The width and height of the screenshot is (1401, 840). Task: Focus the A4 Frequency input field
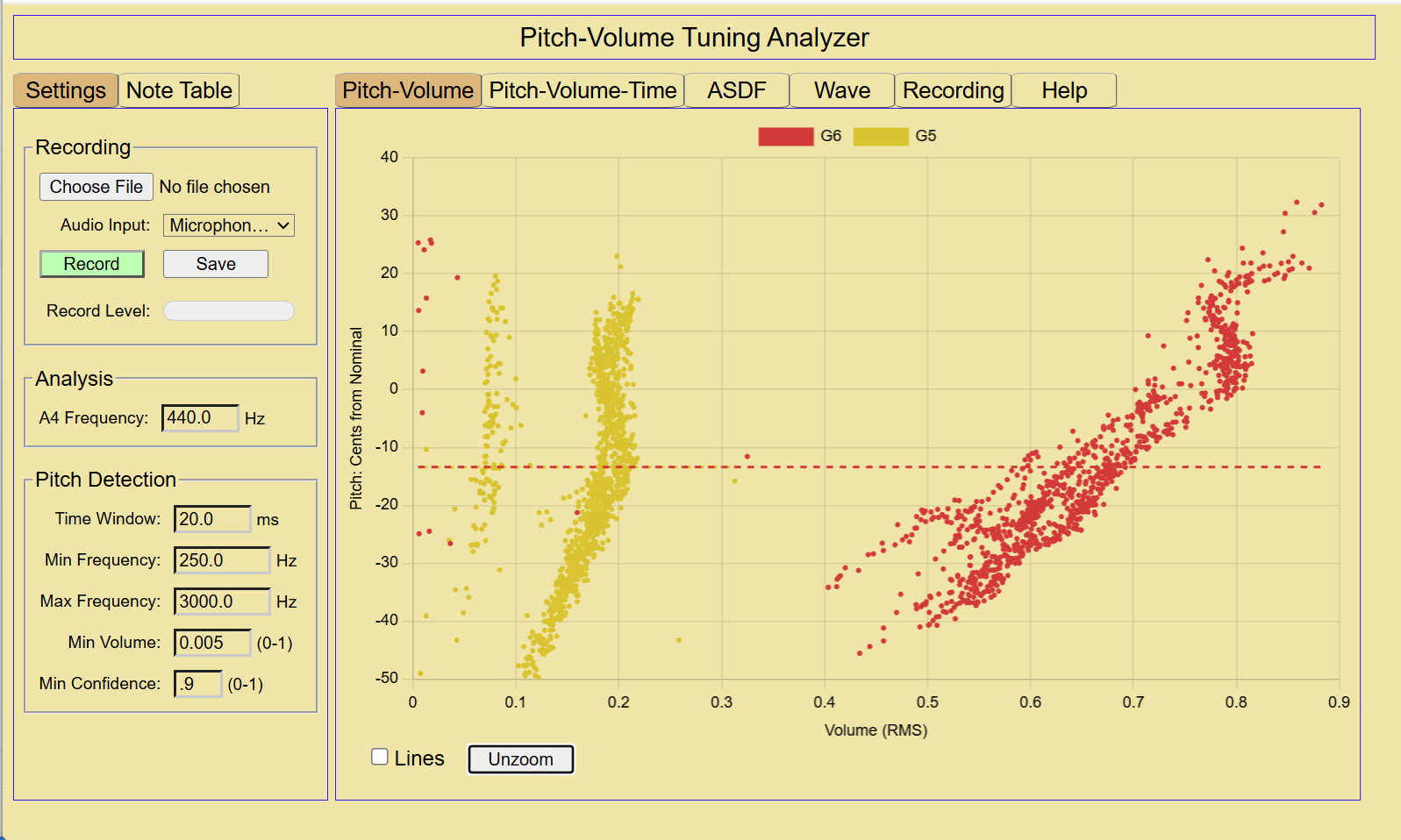click(200, 418)
